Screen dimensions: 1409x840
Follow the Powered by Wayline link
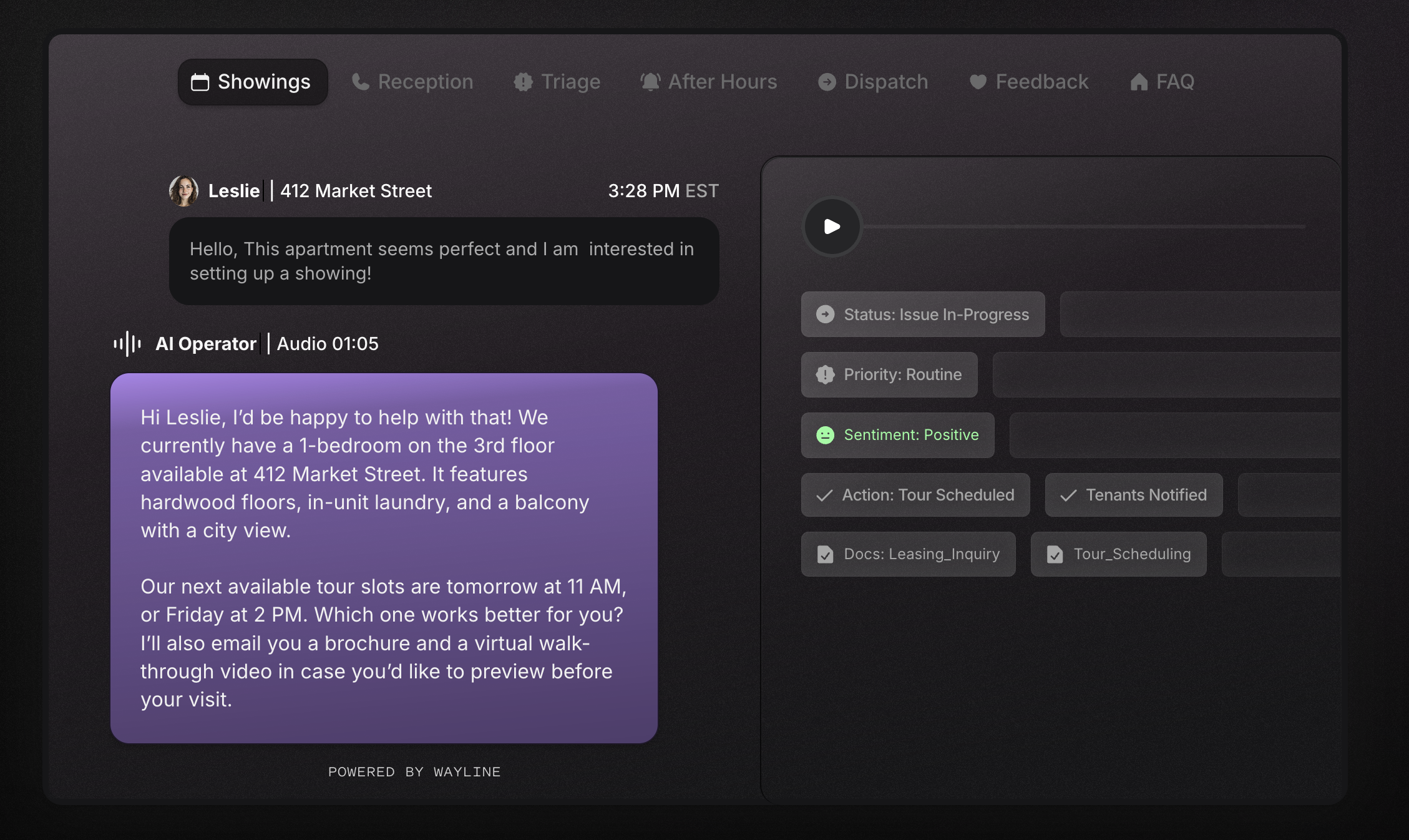click(414, 772)
